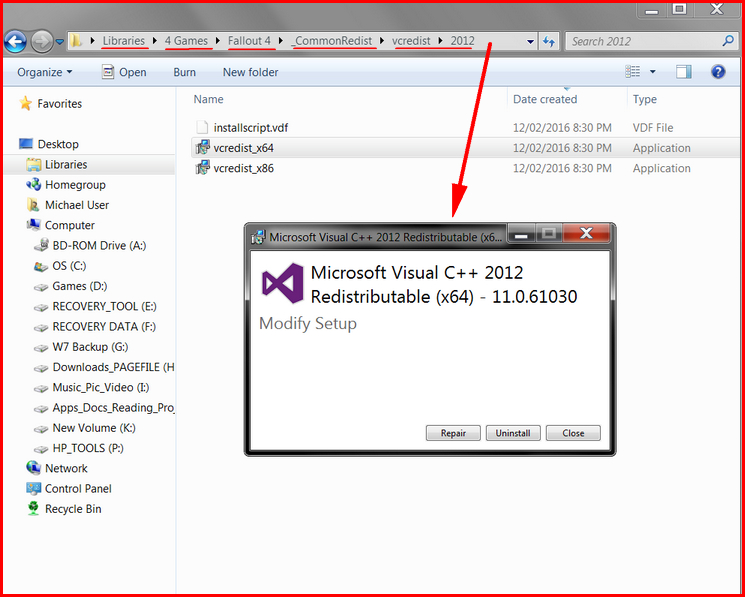Sort by the Name column header
This screenshot has height=597, width=745.
[x=209, y=99]
